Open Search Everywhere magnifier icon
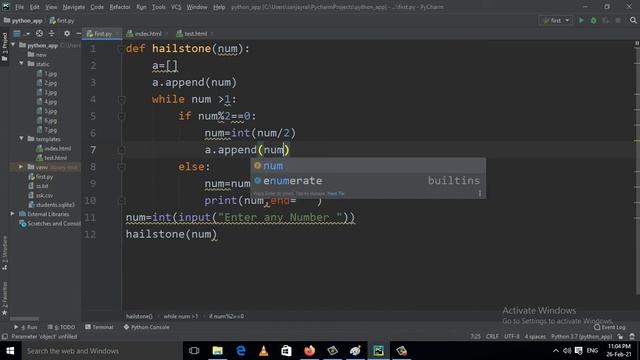This screenshot has height=360, width=640. click(633, 20)
